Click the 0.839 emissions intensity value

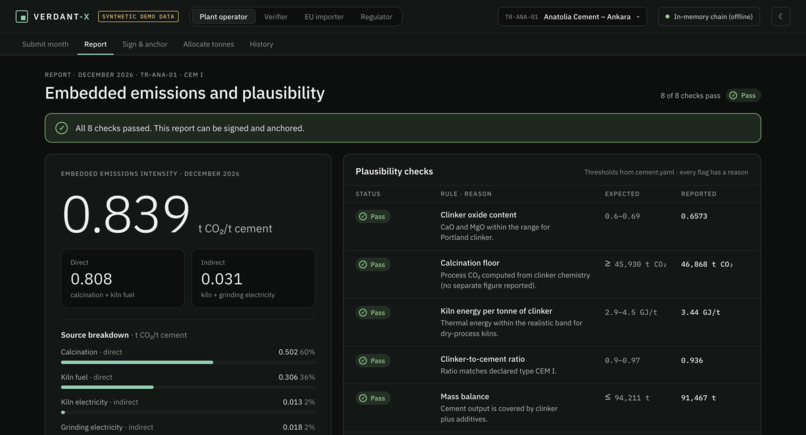tap(126, 213)
